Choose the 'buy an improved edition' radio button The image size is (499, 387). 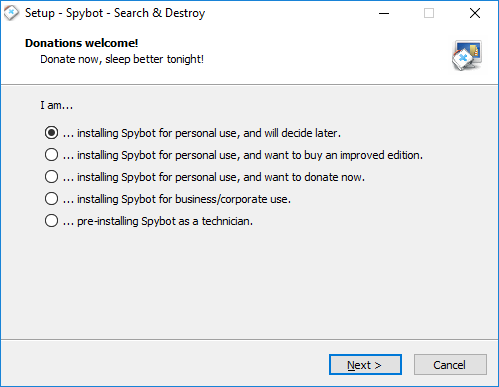point(51,155)
